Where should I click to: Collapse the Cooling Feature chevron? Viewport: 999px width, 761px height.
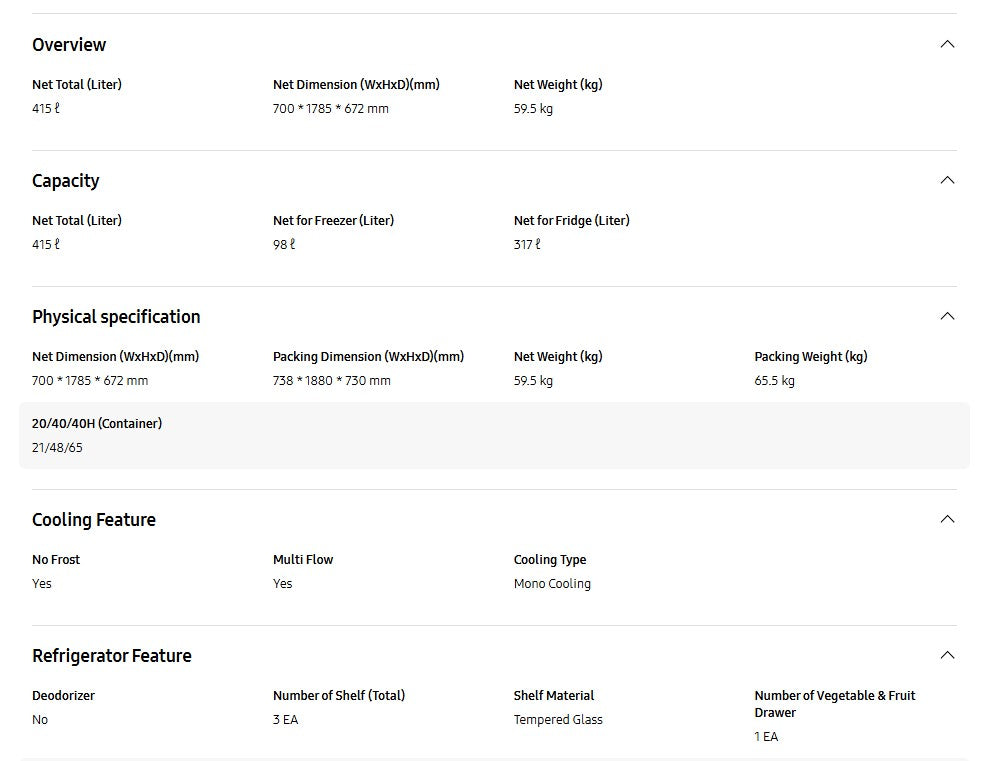tap(947, 519)
